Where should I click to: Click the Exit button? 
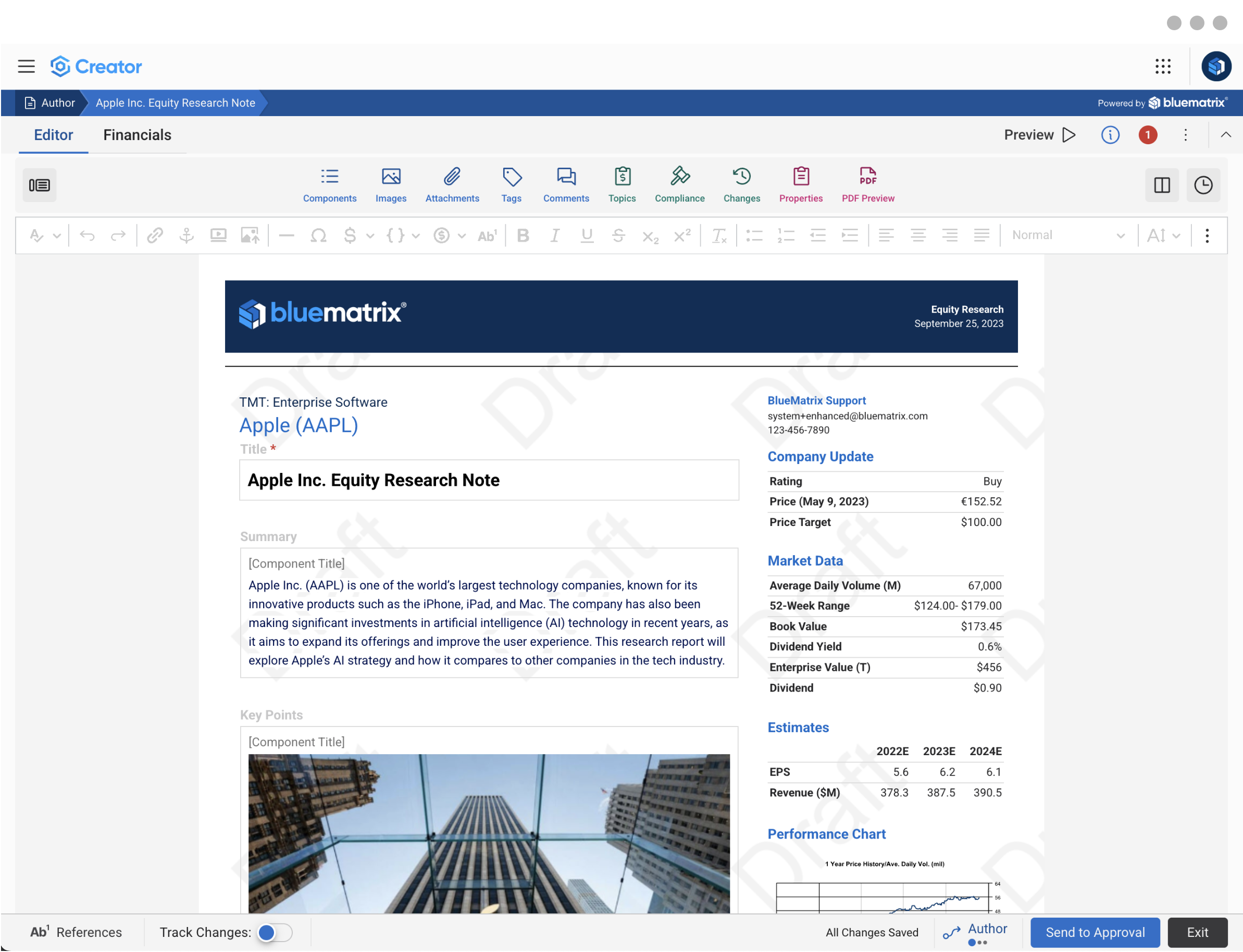tap(1197, 932)
